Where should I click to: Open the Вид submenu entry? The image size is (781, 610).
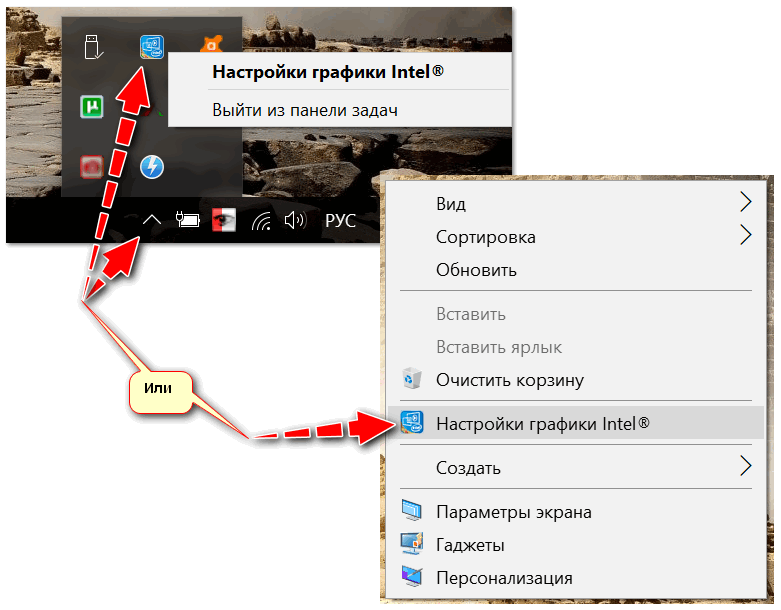576,204
